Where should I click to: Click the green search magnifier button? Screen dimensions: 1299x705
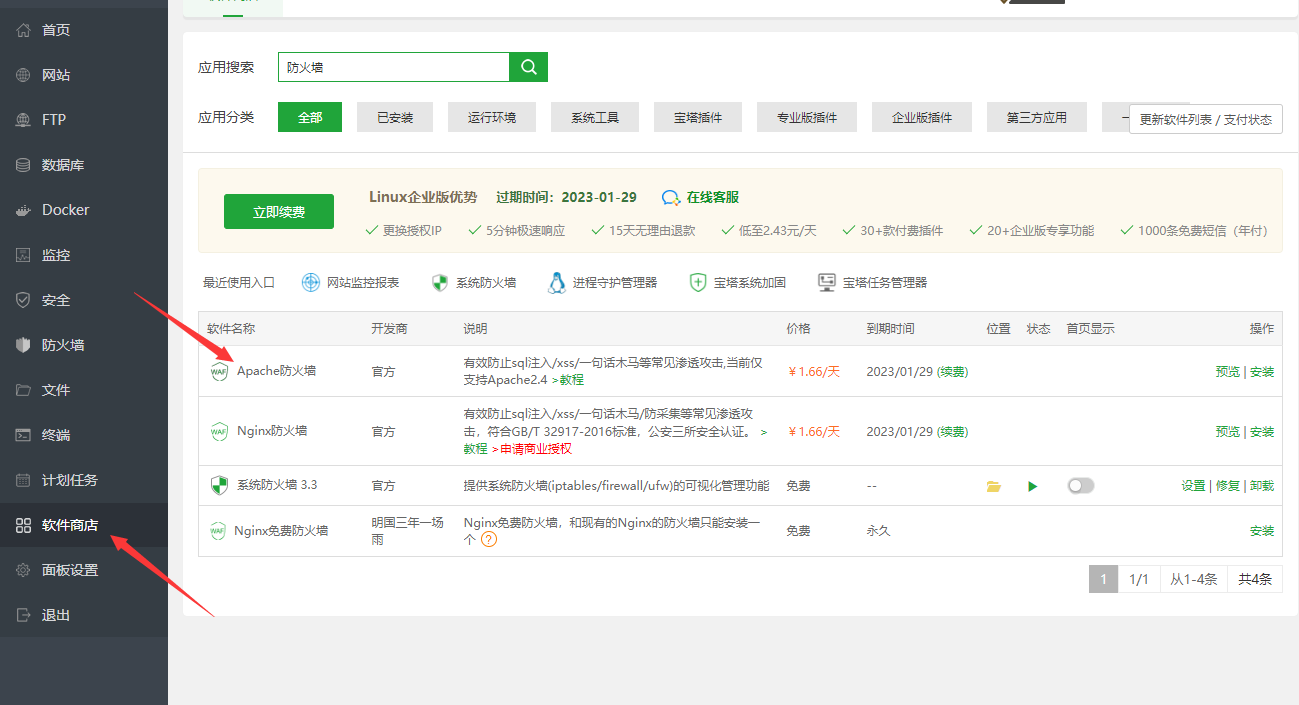click(529, 67)
